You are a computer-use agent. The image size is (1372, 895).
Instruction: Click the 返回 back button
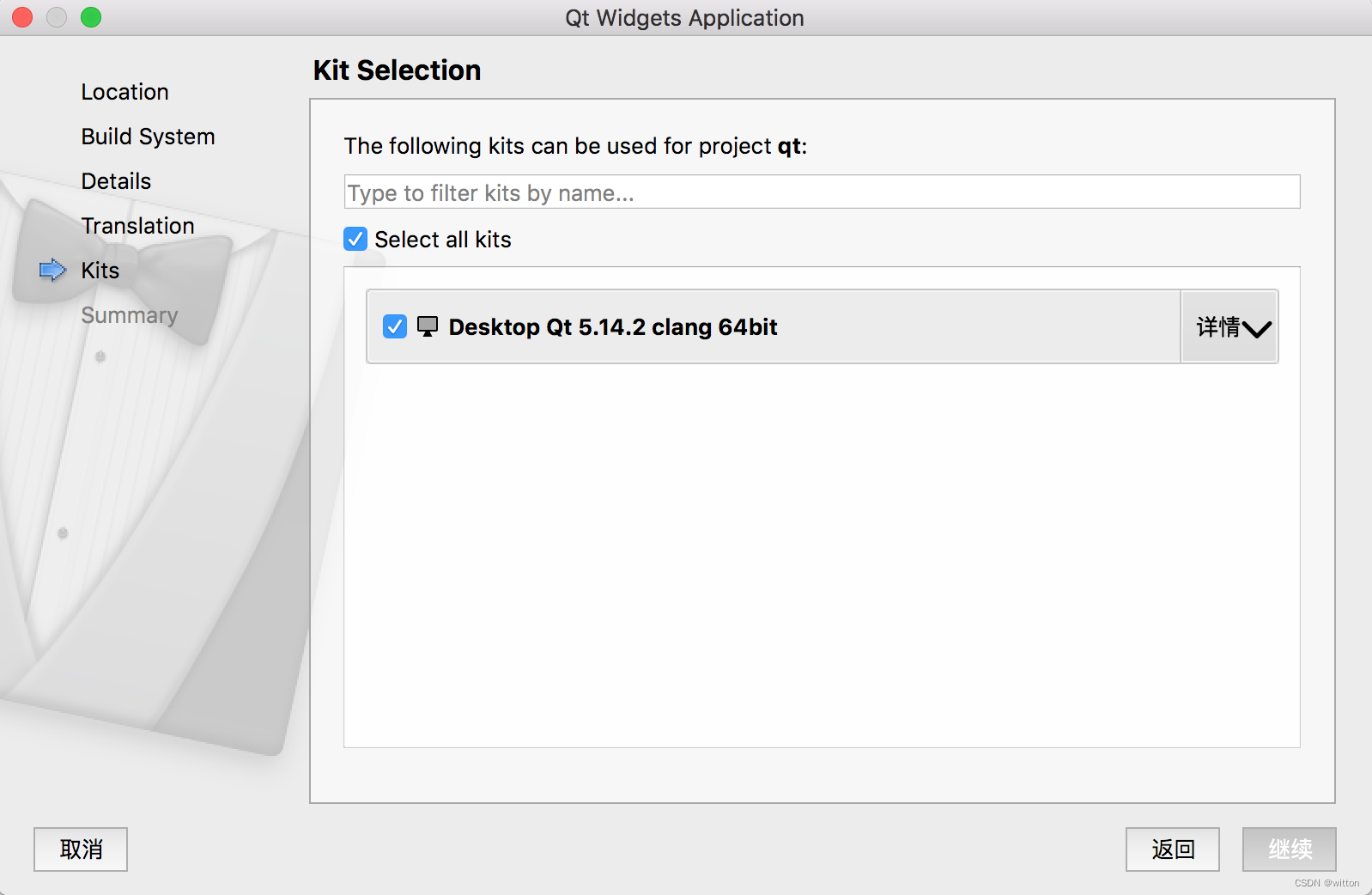click(x=1172, y=849)
